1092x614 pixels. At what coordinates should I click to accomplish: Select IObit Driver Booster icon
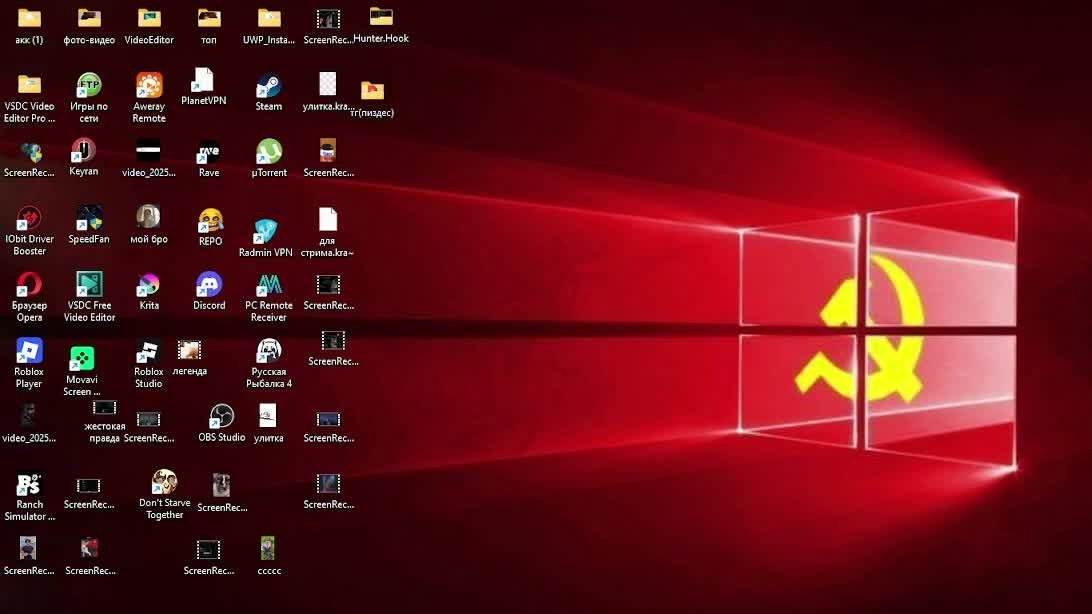tap(29, 218)
